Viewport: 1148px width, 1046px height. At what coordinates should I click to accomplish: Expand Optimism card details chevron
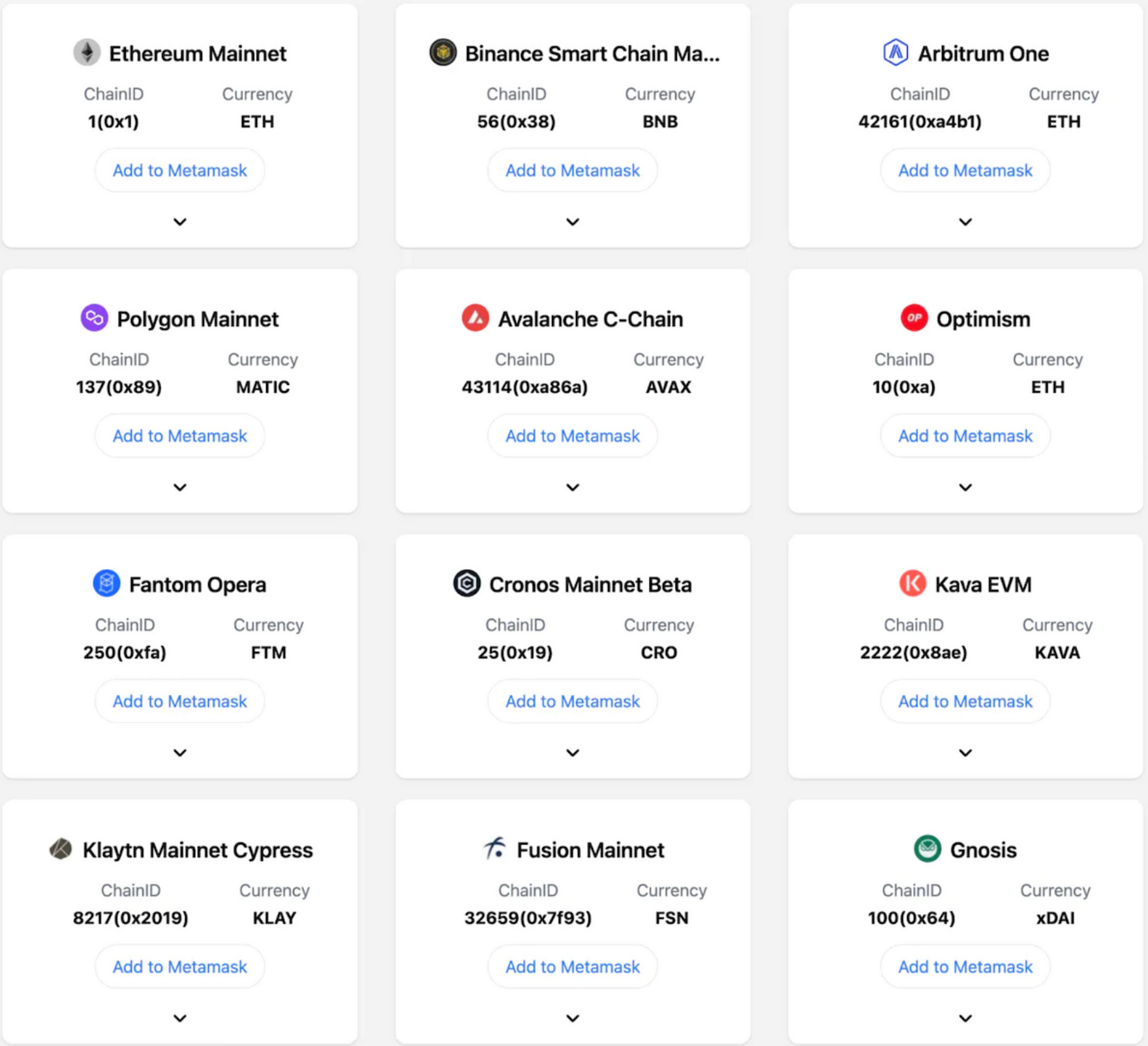pyautogui.click(x=965, y=487)
